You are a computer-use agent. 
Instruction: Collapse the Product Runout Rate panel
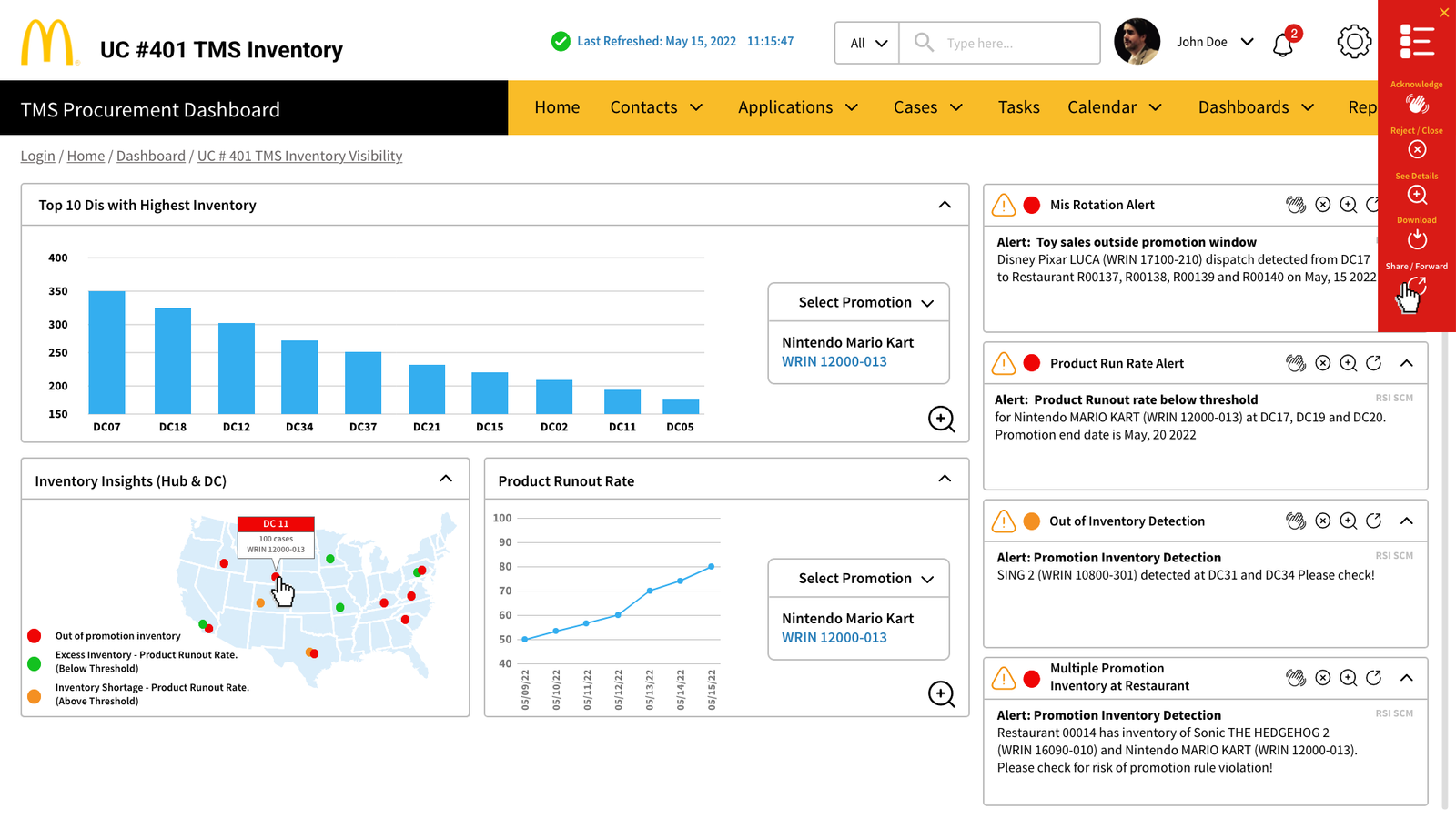pos(945,479)
